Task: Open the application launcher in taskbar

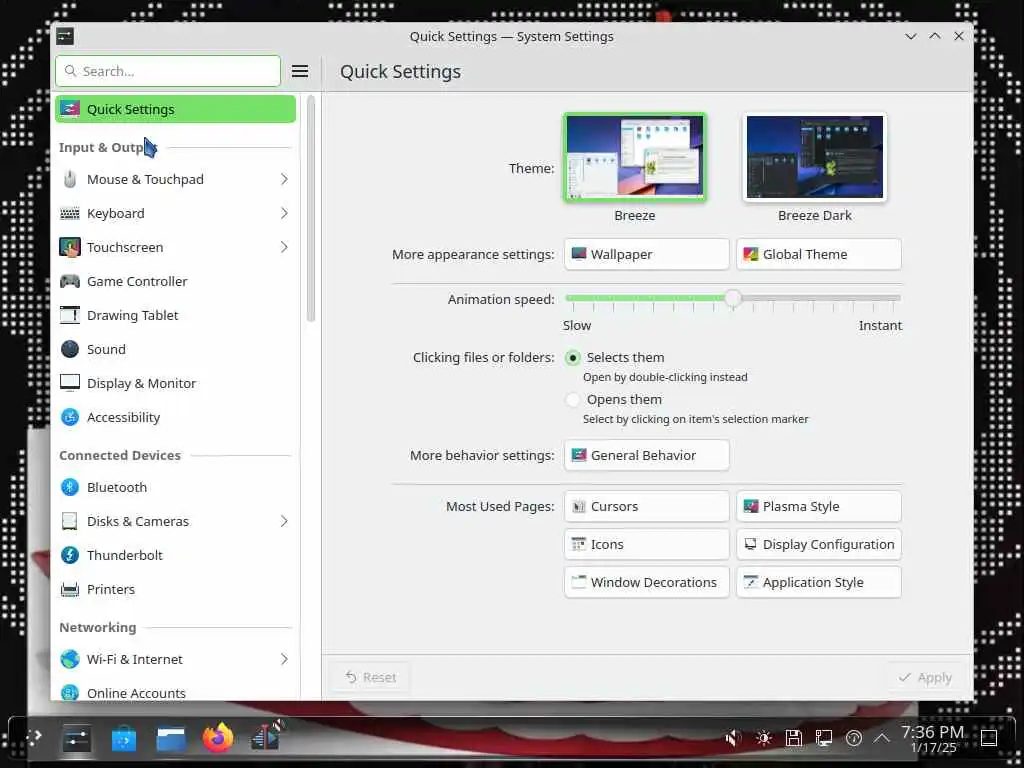Action: tap(33, 738)
